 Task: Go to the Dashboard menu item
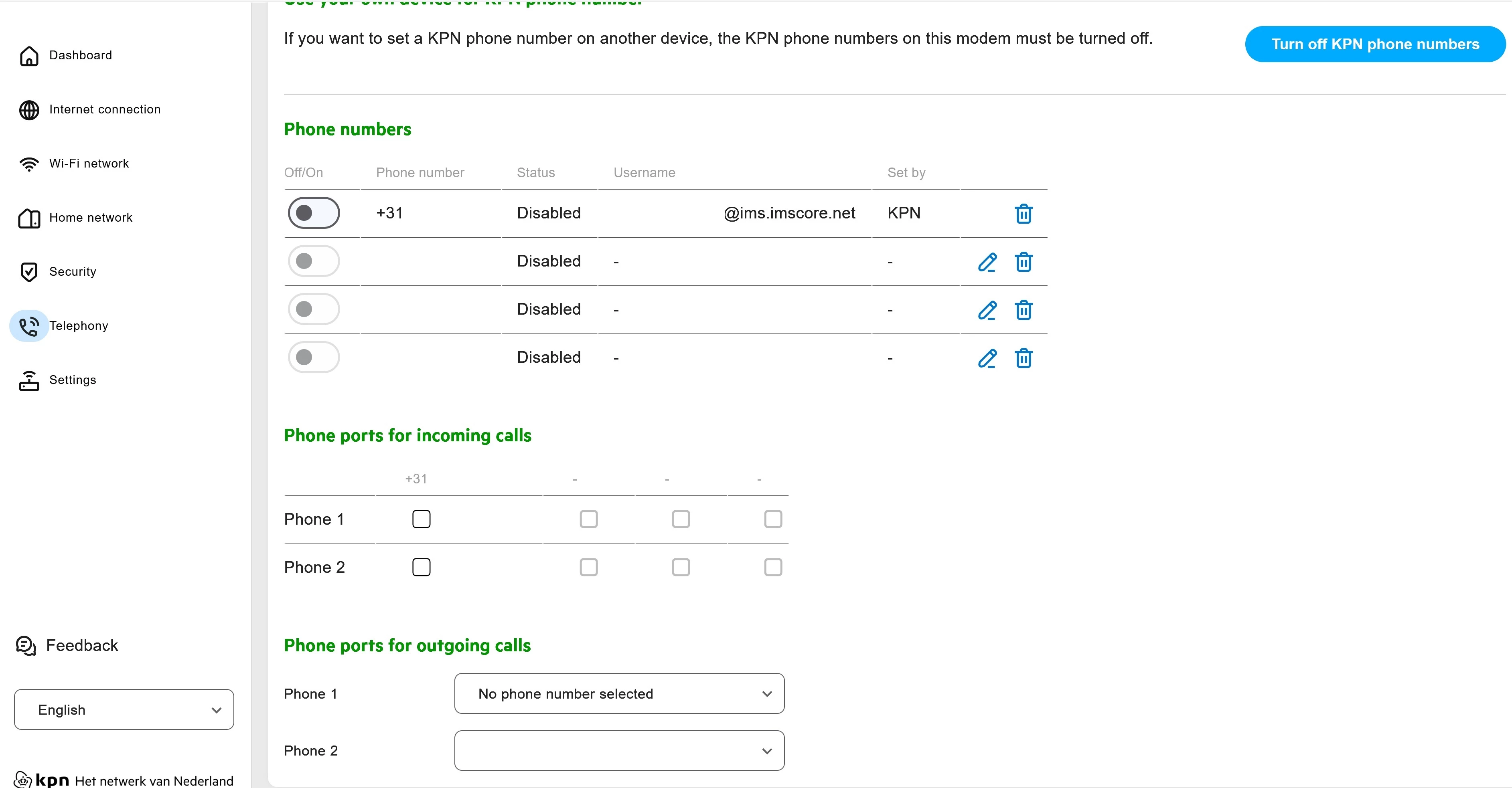click(81, 55)
